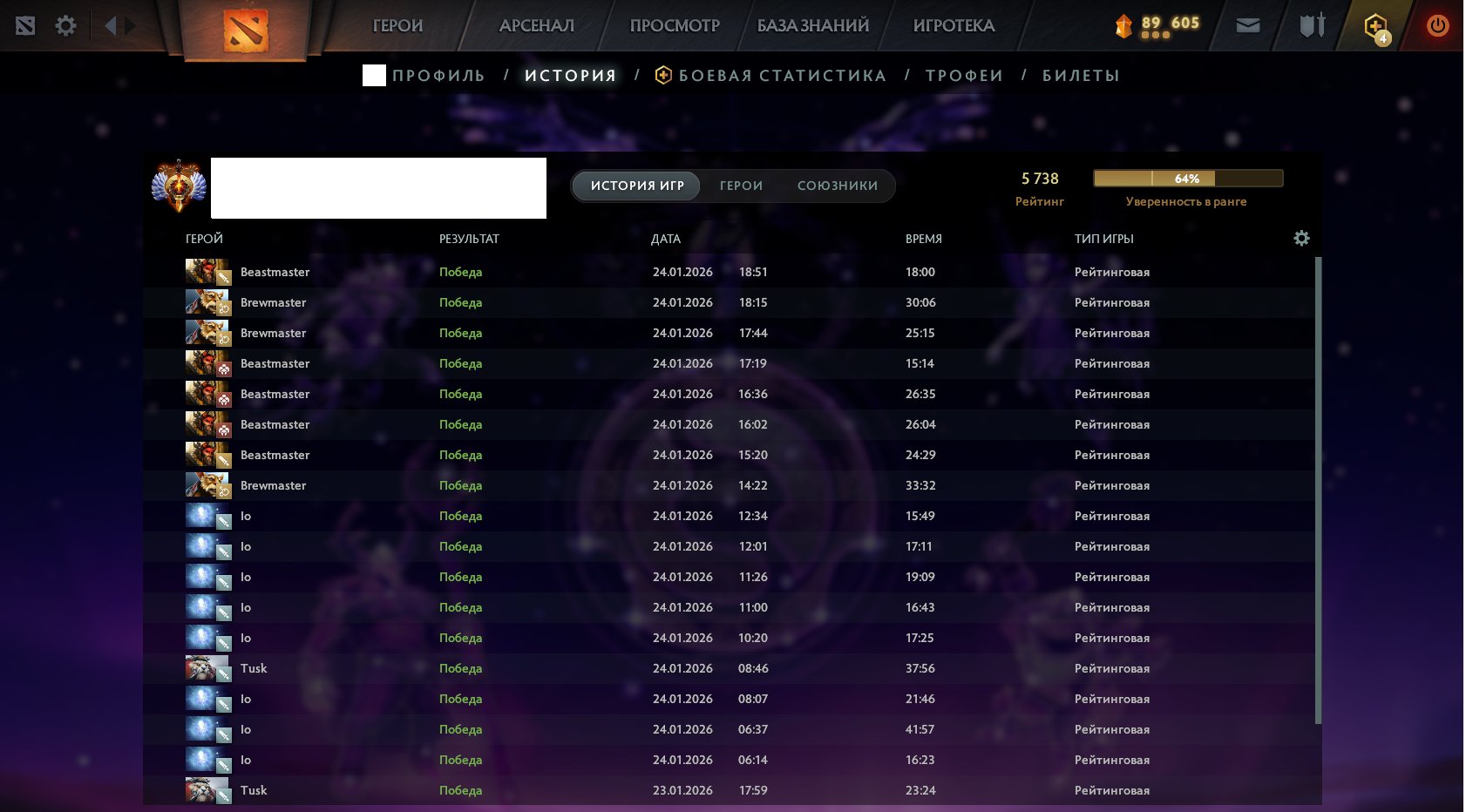Viewport: 1466px width, 812px height.
Task: Go to the БОЕВАЯ СТАТИСТИКА section
Action: (781, 76)
